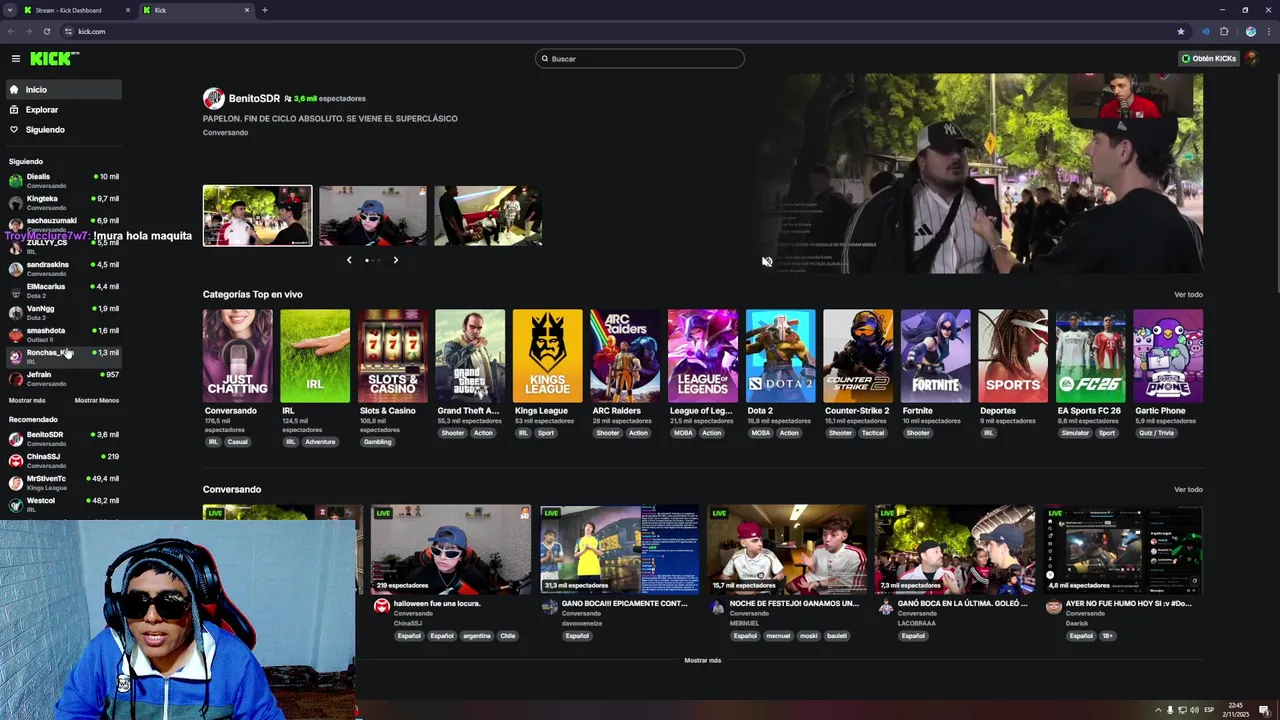
Task: Open the browser extensions puzzle icon
Action: 1224,31
